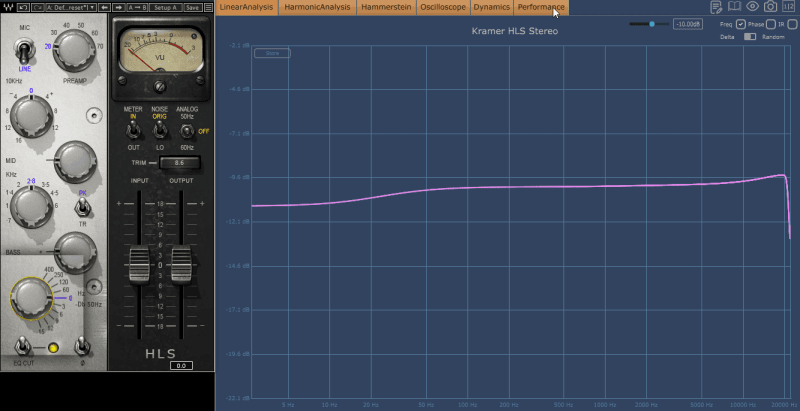The height and width of the screenshot is (411, 800).
Task: Click the OUTPUT fader handle
Action: (181, 265)
